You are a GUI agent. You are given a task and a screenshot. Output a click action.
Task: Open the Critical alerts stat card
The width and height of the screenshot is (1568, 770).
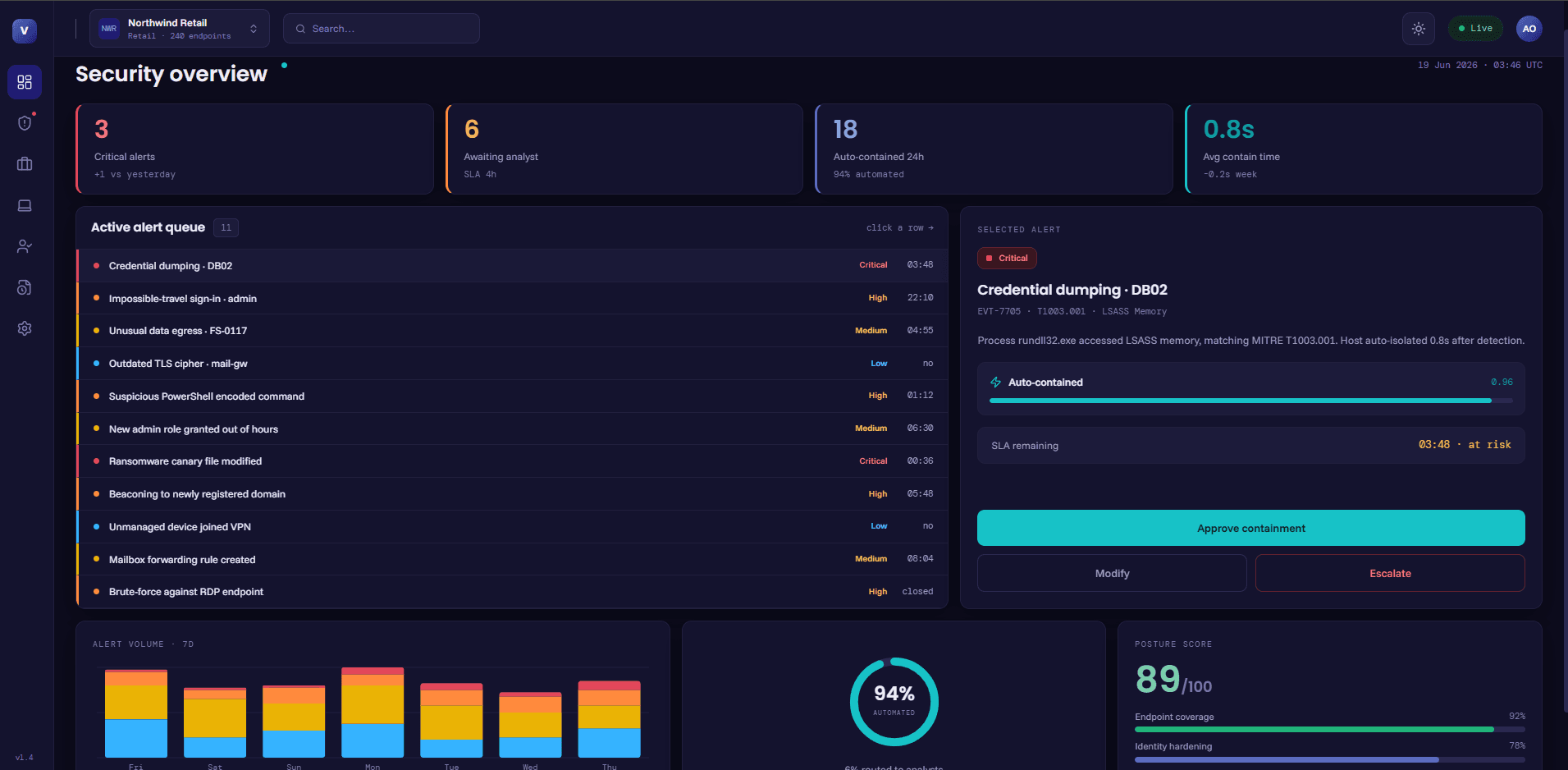[x=254, y=149]
